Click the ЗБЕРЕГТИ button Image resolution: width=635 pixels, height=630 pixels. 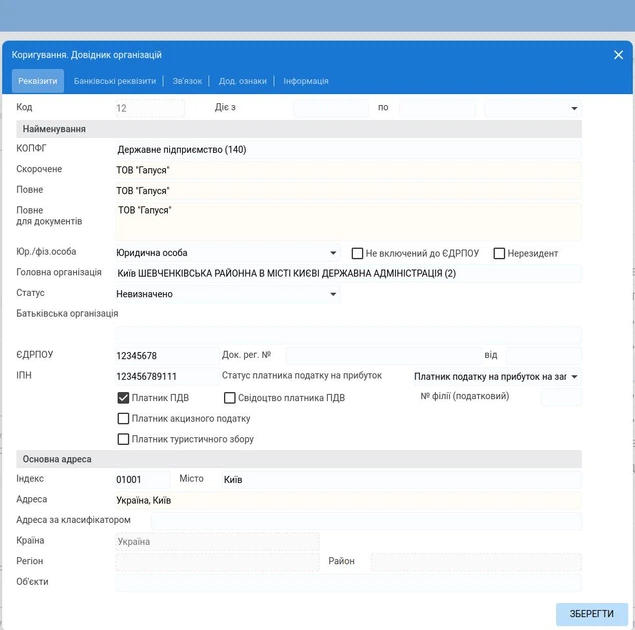coord(592,614)
